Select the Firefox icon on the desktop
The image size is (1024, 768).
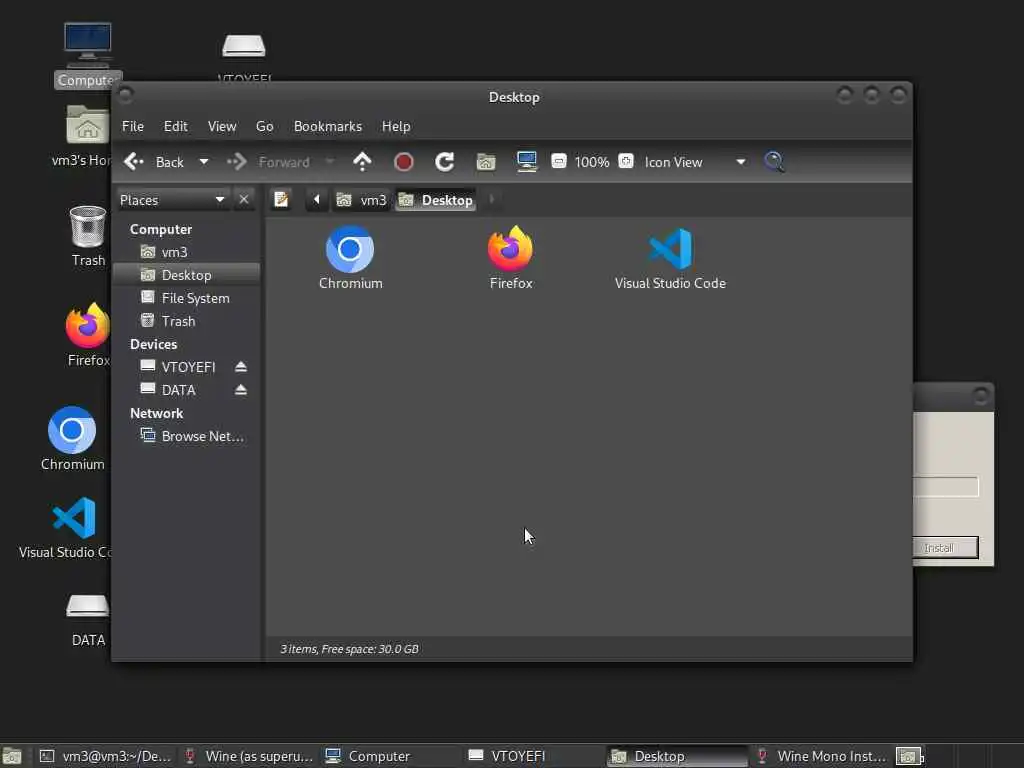(88, 334)
